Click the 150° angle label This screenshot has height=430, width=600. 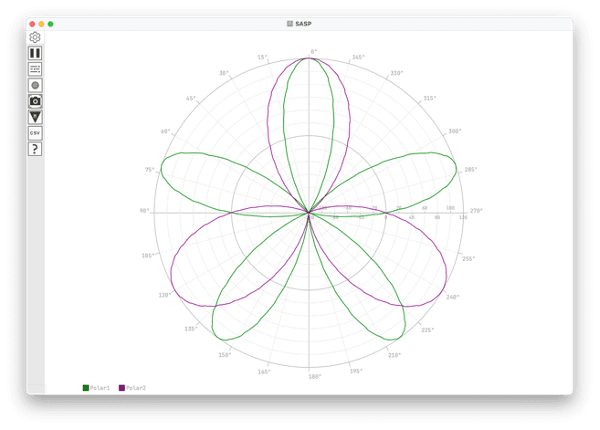[225, 355]
